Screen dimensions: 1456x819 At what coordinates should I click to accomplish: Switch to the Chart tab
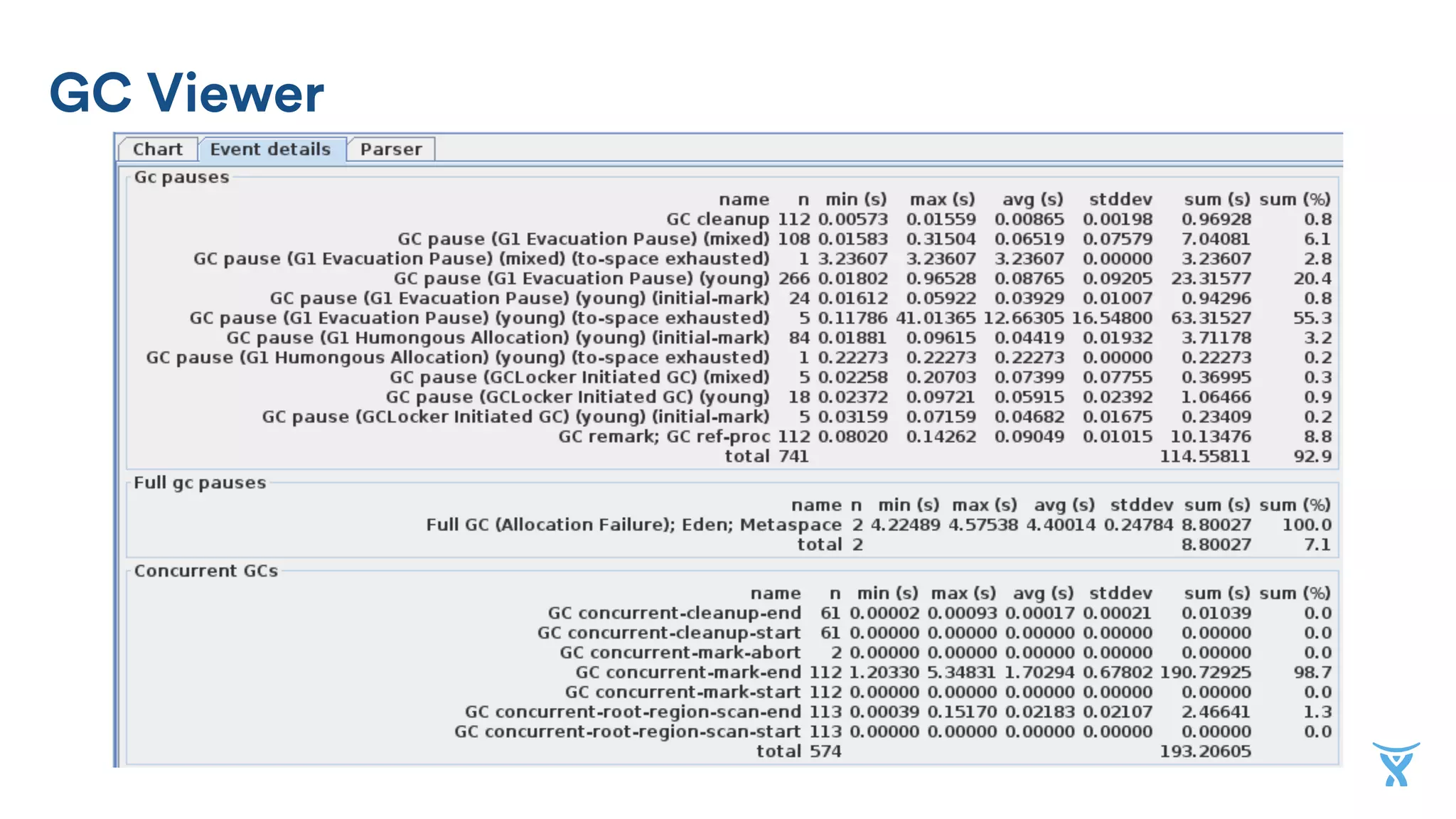157,149
